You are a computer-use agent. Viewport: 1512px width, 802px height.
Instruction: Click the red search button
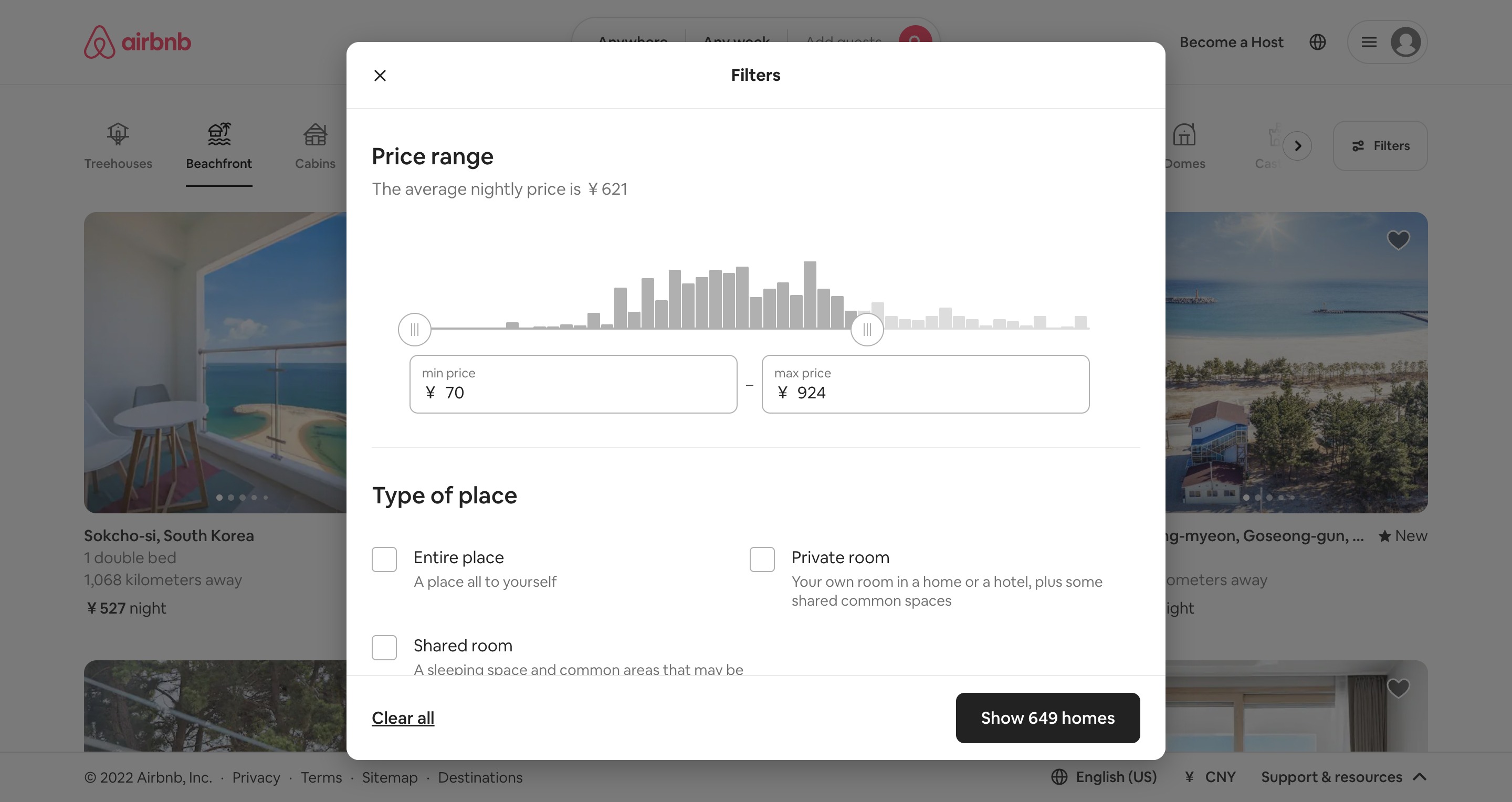click(x=915, y=35)
